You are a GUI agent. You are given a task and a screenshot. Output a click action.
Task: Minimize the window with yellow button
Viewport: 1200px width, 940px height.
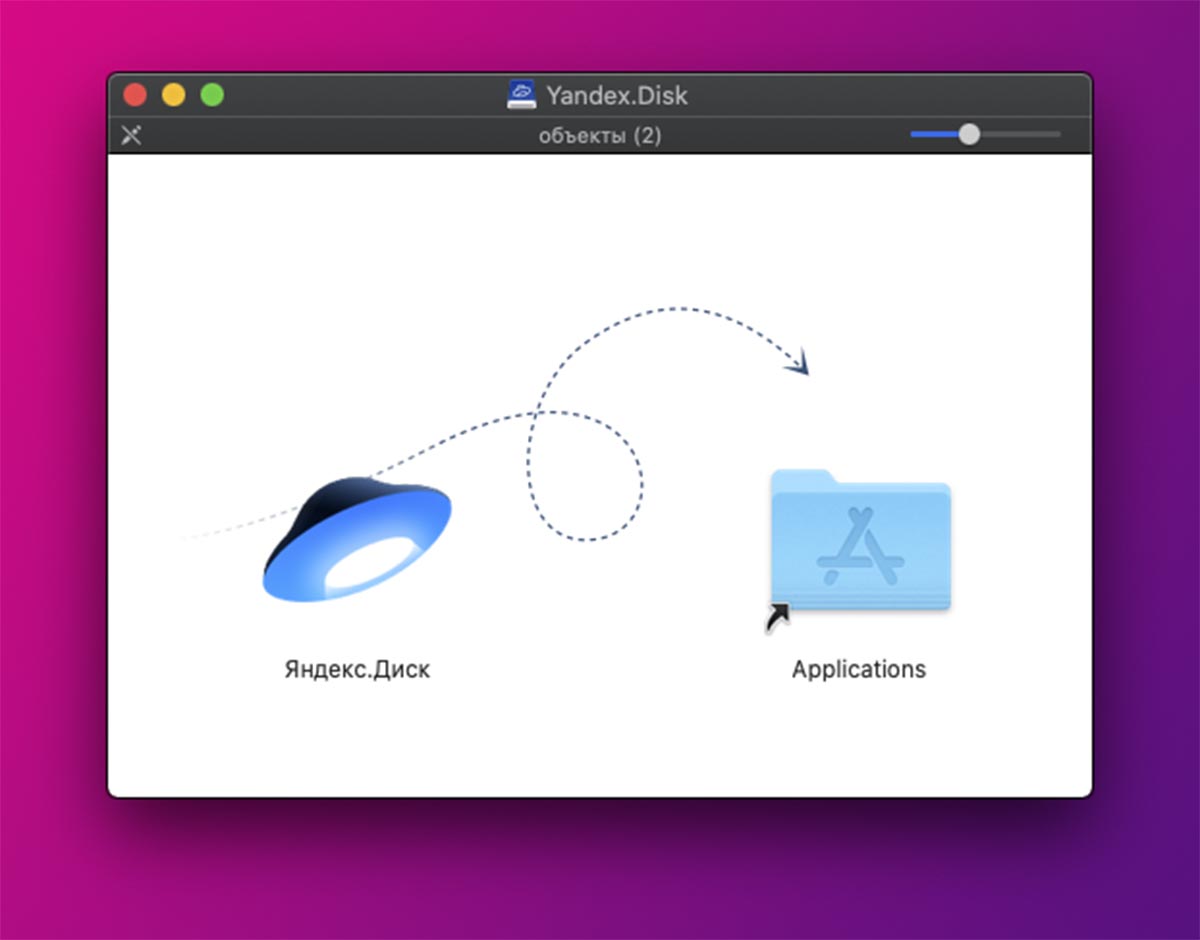174,95
